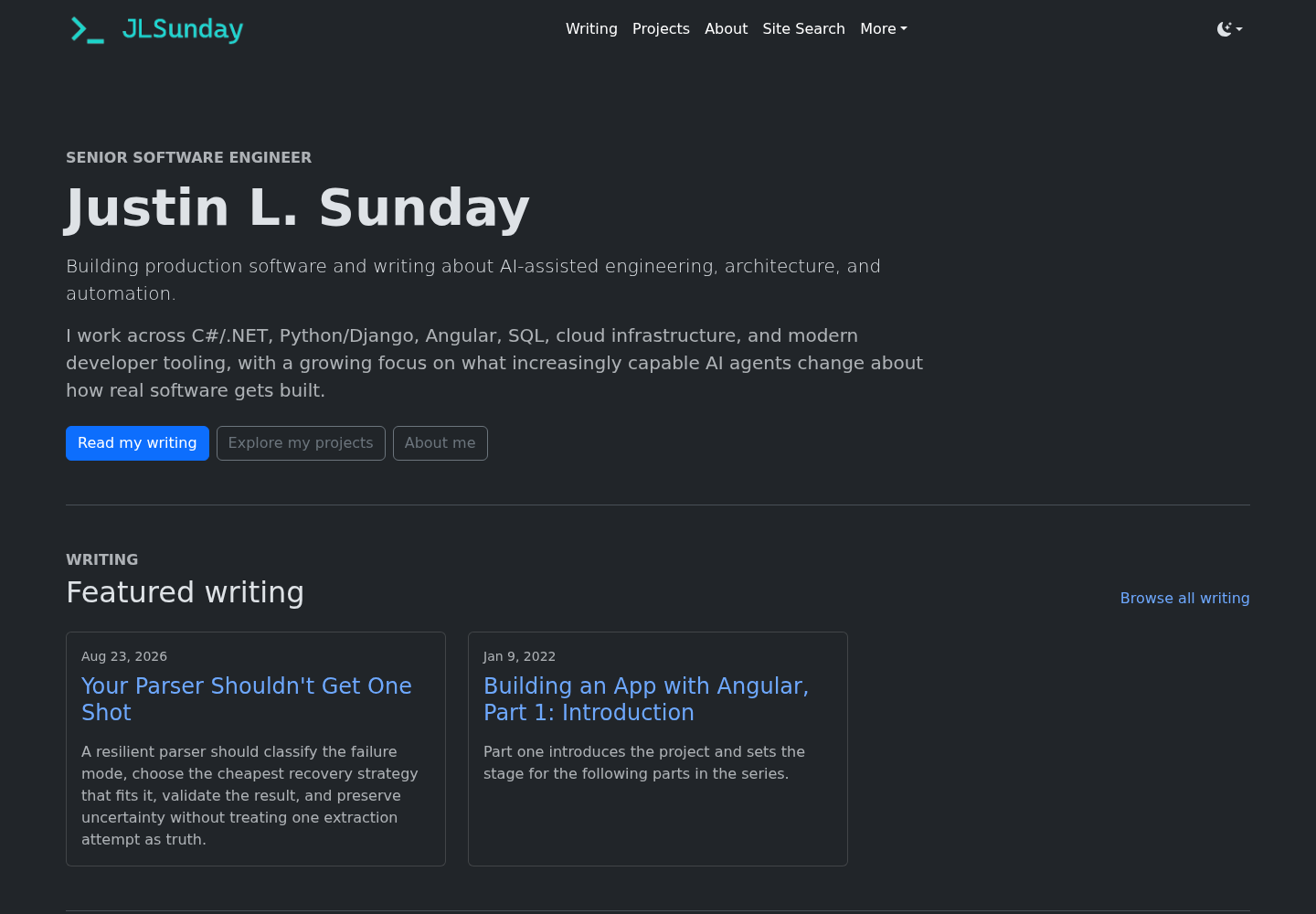This screenshot has width=1316, height=914.
Task: Open the About page in navbar
Action: pyautogui.click(x=726, y=29)
